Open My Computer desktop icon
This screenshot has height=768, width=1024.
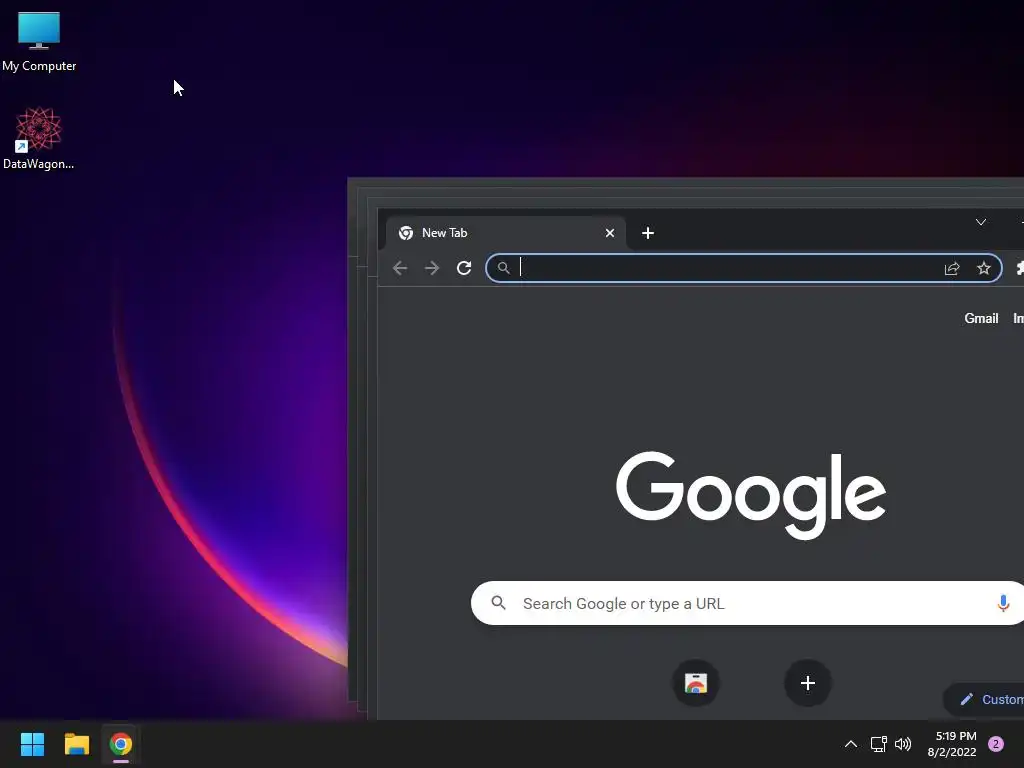[x=39, y=42]
